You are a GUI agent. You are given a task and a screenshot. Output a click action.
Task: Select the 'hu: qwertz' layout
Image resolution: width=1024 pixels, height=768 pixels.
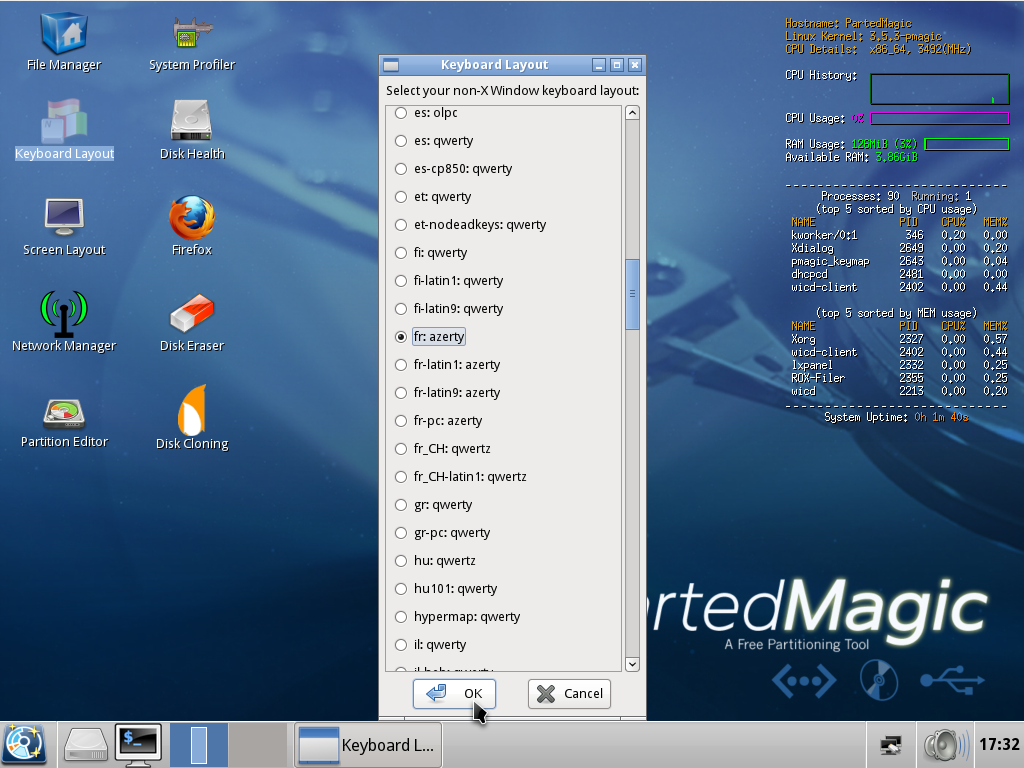(435, 561)
